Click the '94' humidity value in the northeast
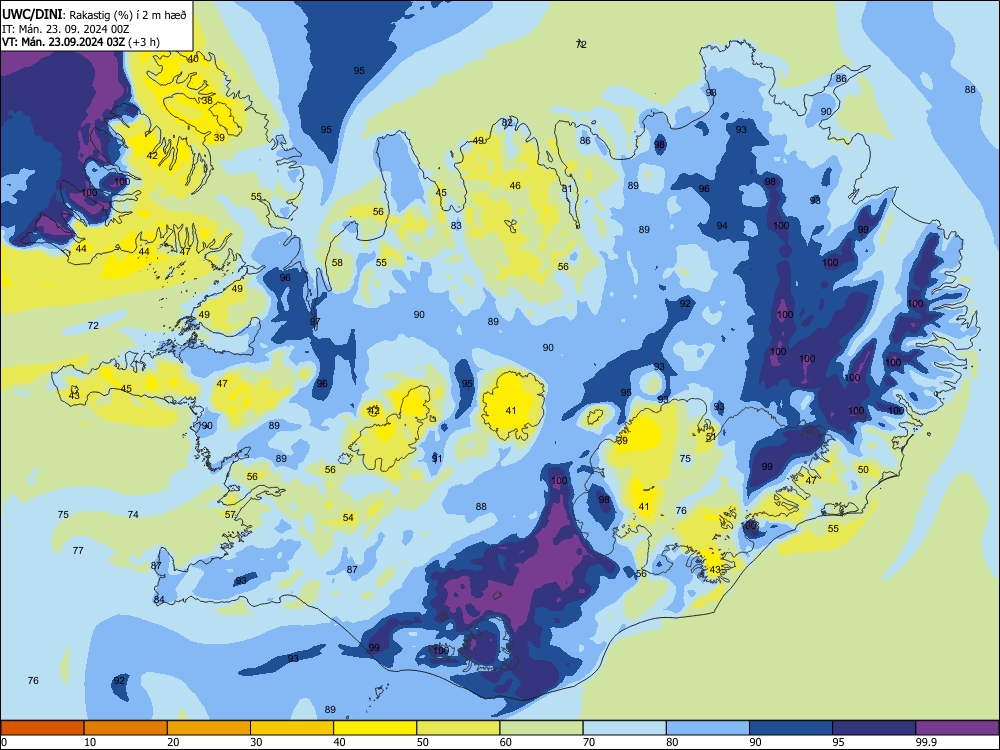 coord(722,226)
